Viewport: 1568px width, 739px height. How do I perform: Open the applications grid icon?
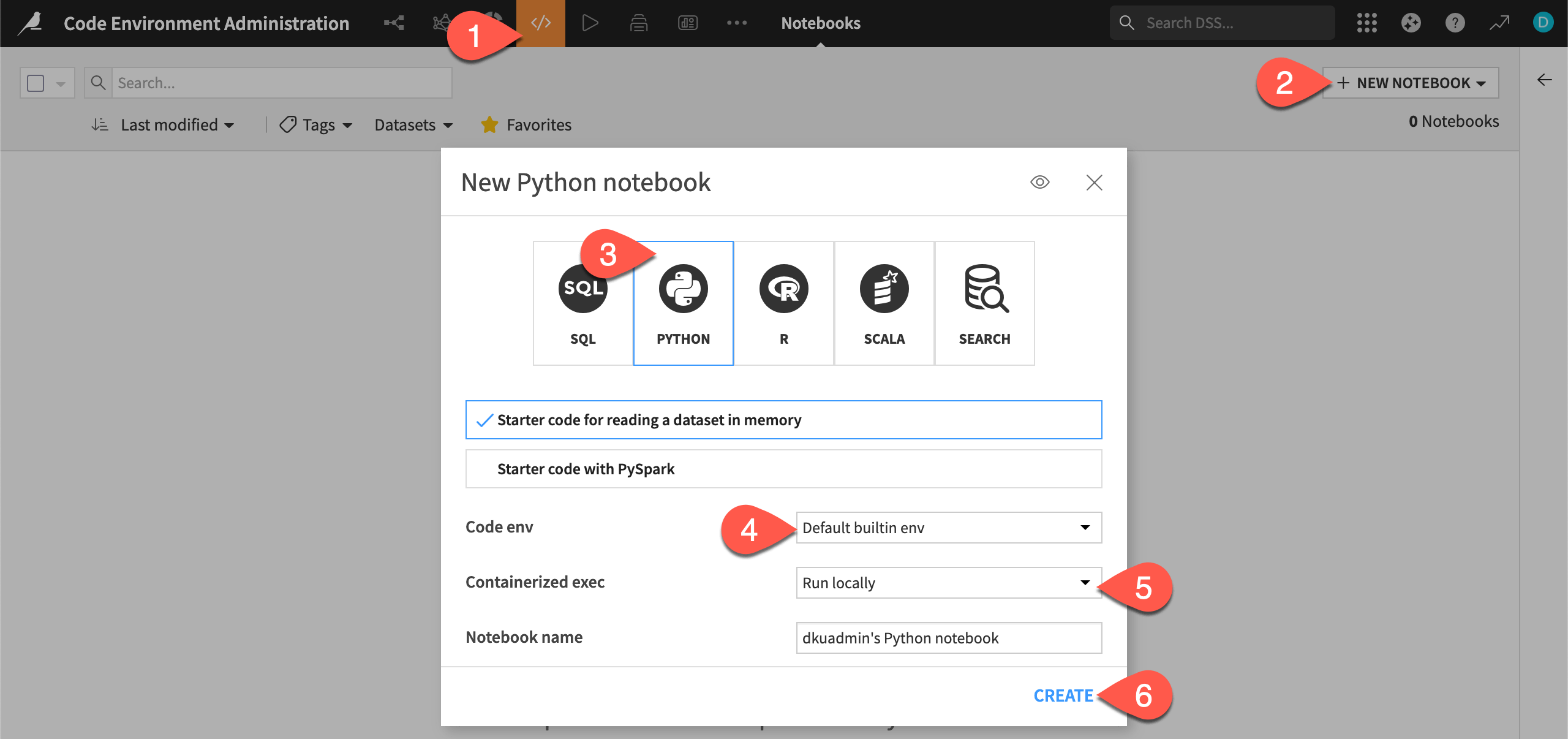1366,23
